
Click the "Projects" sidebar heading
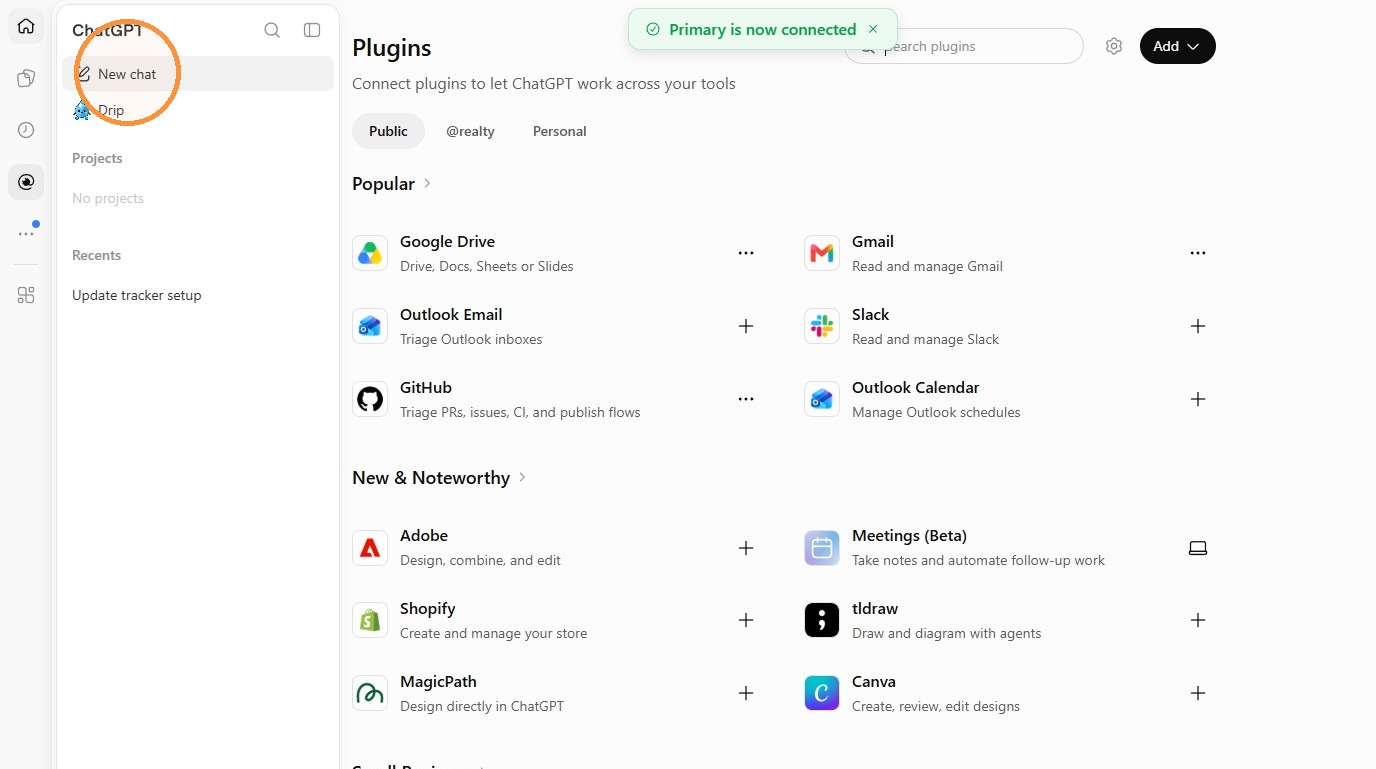97,158
